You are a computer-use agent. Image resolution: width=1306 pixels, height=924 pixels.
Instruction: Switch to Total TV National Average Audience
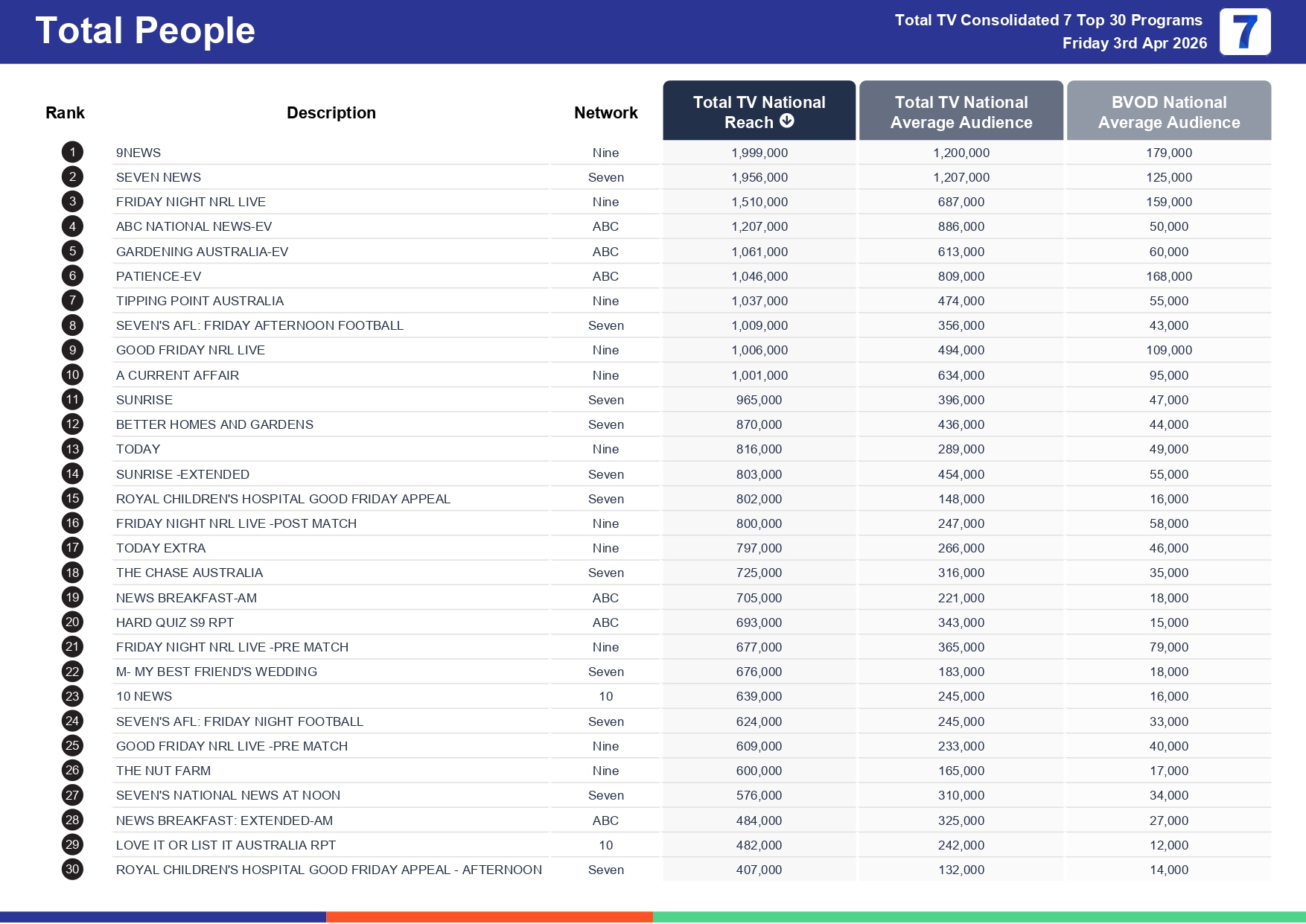tap(961, 112)
